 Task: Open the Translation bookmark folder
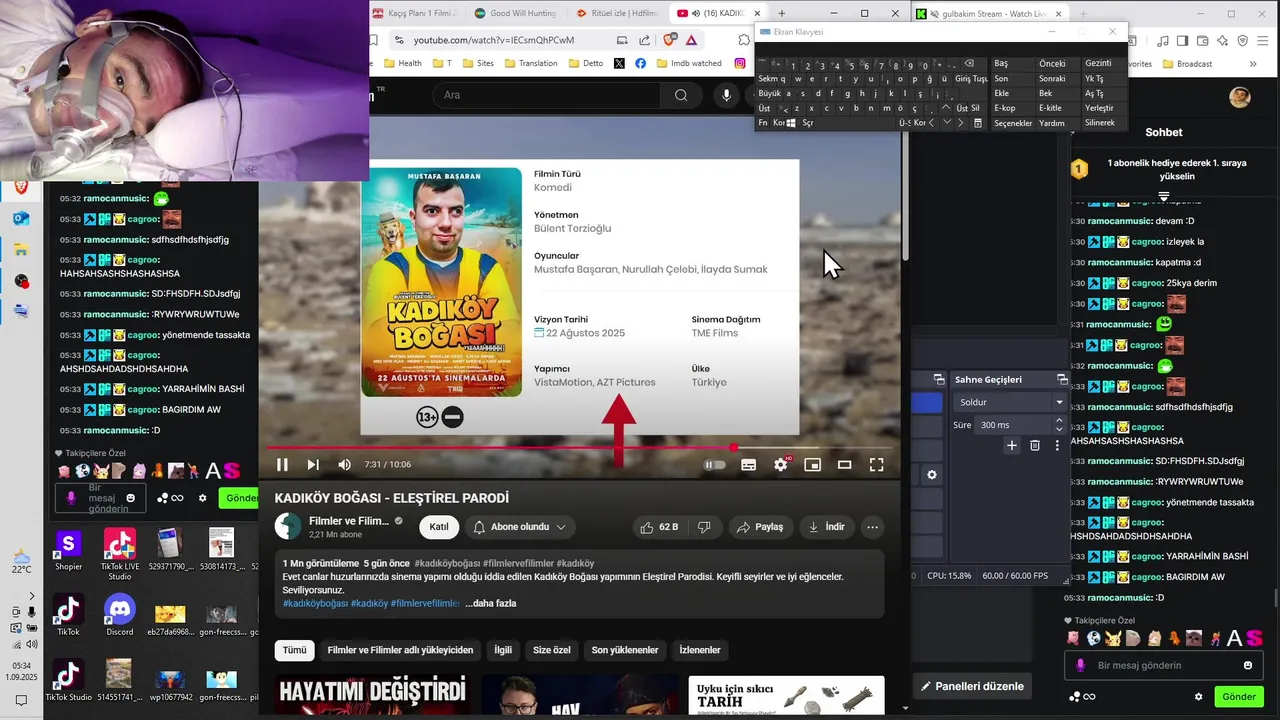(x=531, y=63)
